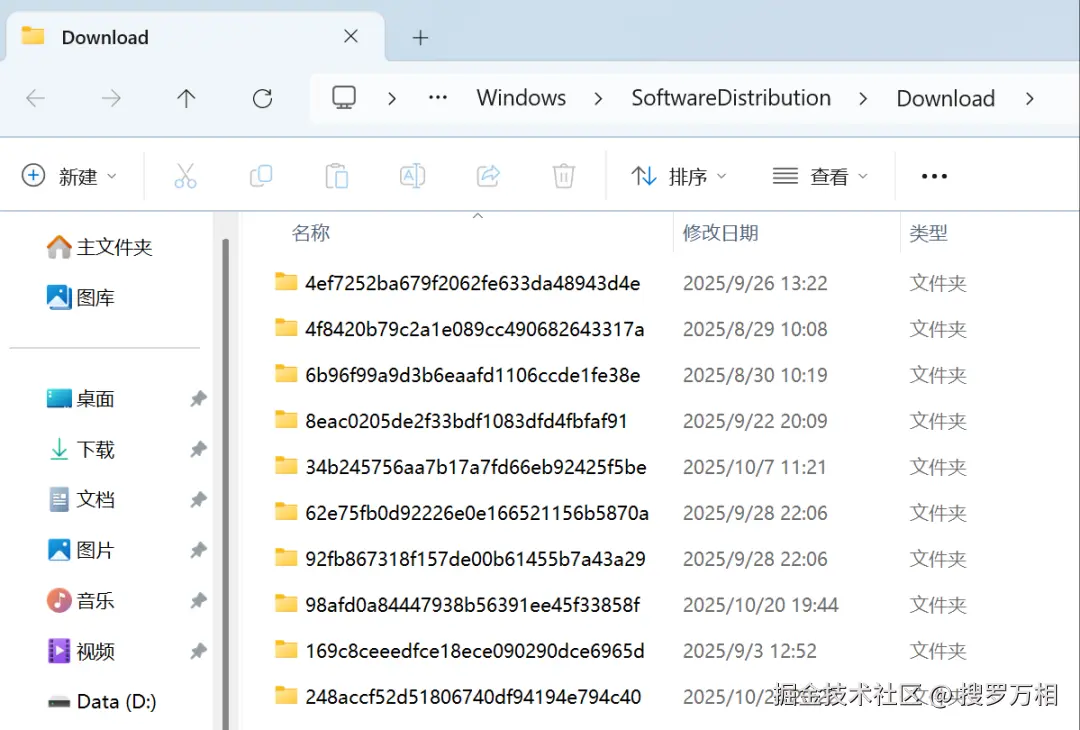1080x730 pixels.
Task: Close the Download tab
Action: (351, 36)
